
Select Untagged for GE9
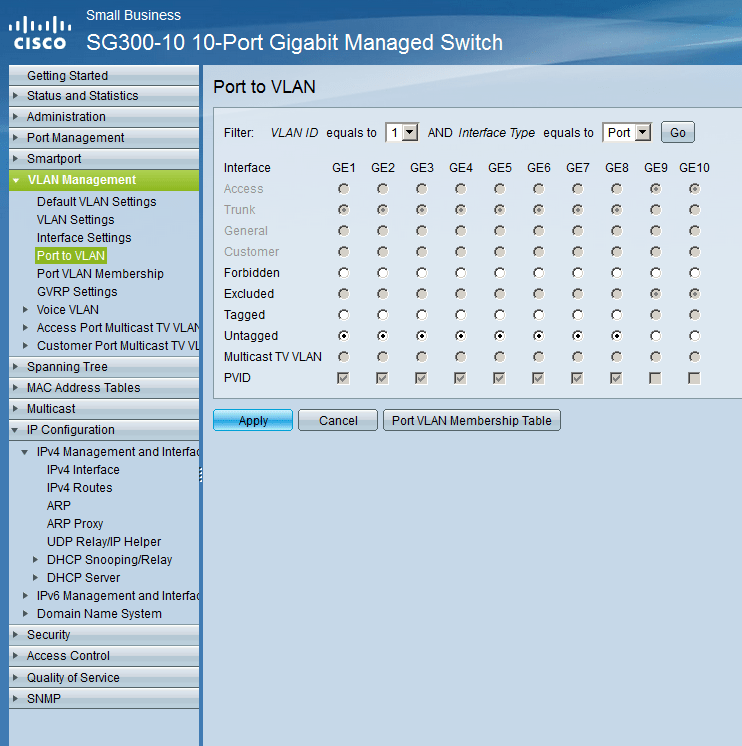point(655,336)
